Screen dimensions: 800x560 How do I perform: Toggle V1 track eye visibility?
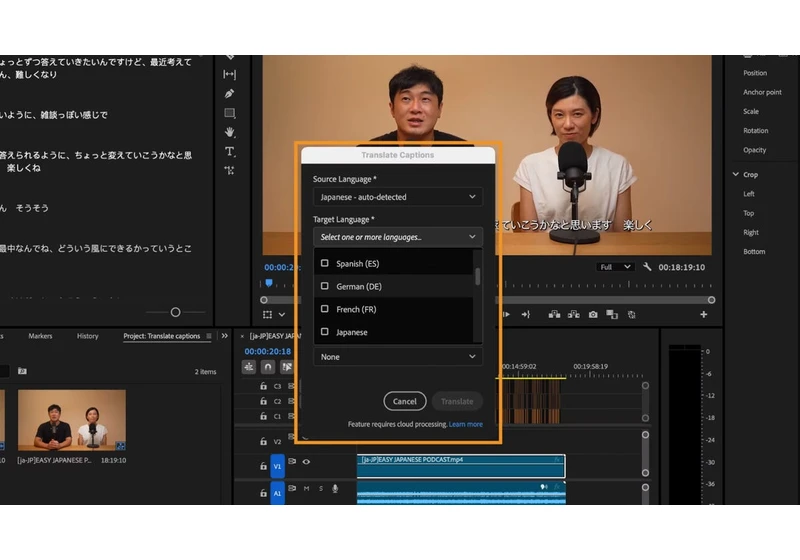pos(306,462)
